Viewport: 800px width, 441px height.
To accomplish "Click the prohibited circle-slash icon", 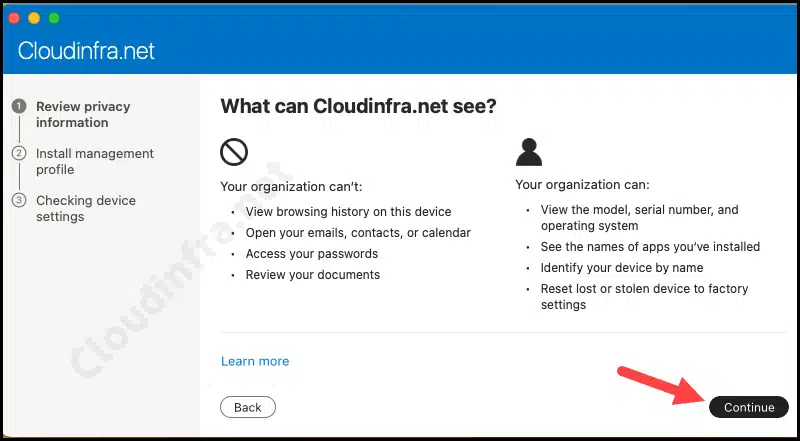I will [234, 152].
